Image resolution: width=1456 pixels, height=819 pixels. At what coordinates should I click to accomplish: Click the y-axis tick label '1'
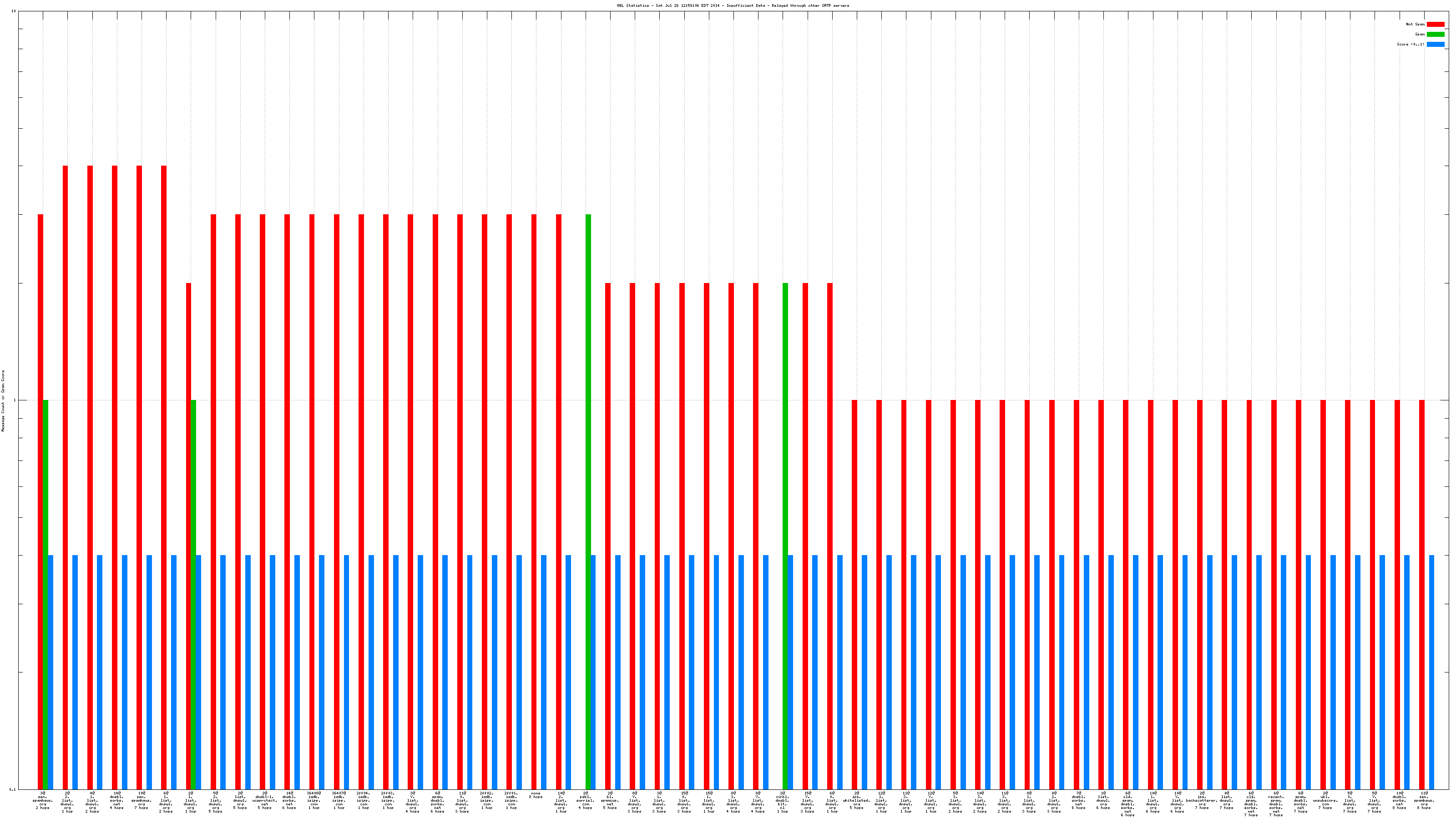pyautogui.click(x=14, y=400)
